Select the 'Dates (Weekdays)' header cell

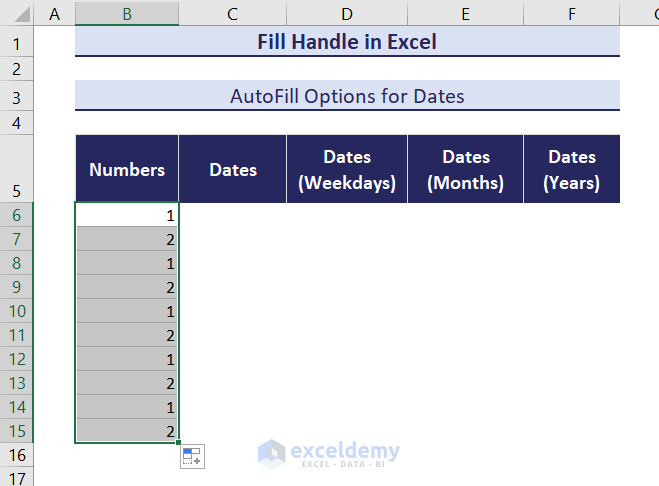(347, 170)
